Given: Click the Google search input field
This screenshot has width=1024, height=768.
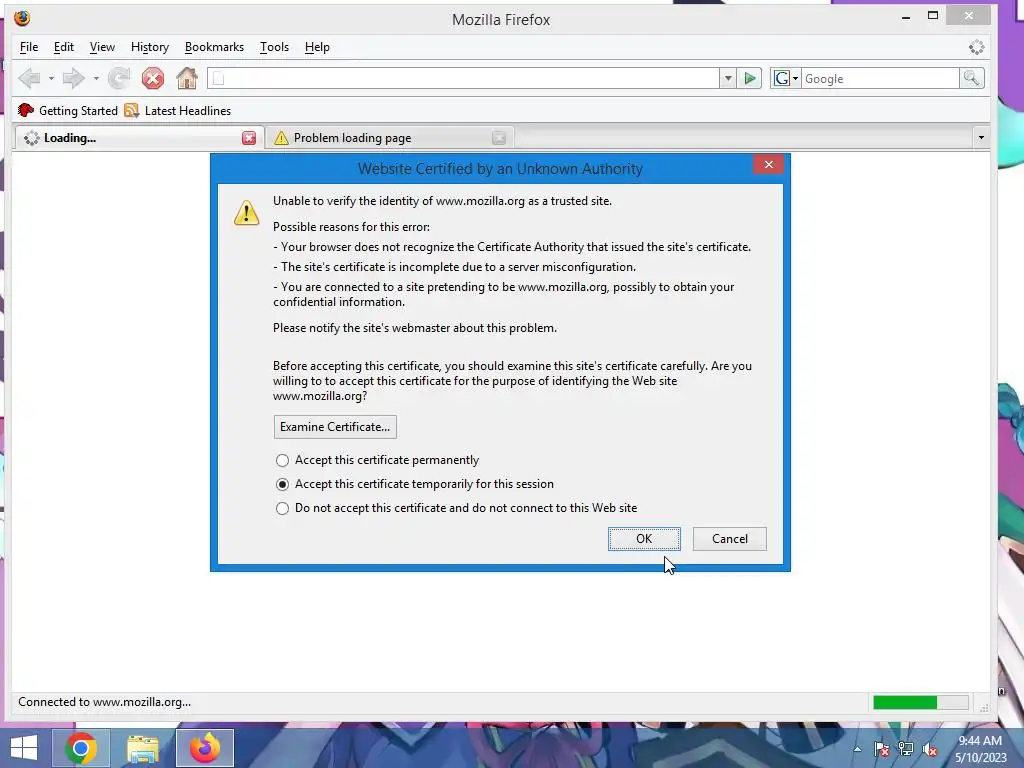Looking at the screenshot, I should coord(880,78).
